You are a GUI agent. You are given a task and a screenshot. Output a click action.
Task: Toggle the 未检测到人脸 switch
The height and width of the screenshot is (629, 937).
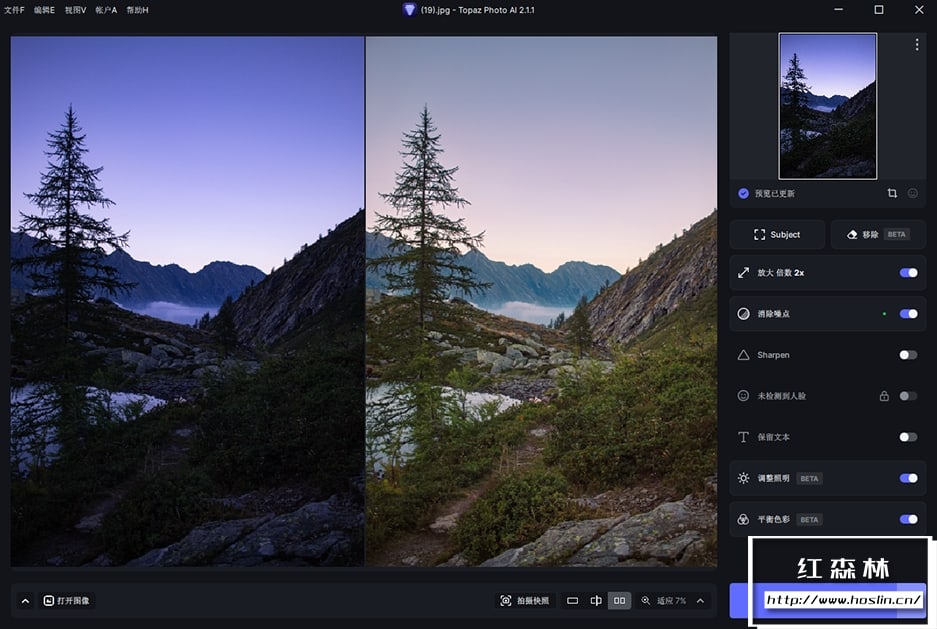(x=908, y=395)
